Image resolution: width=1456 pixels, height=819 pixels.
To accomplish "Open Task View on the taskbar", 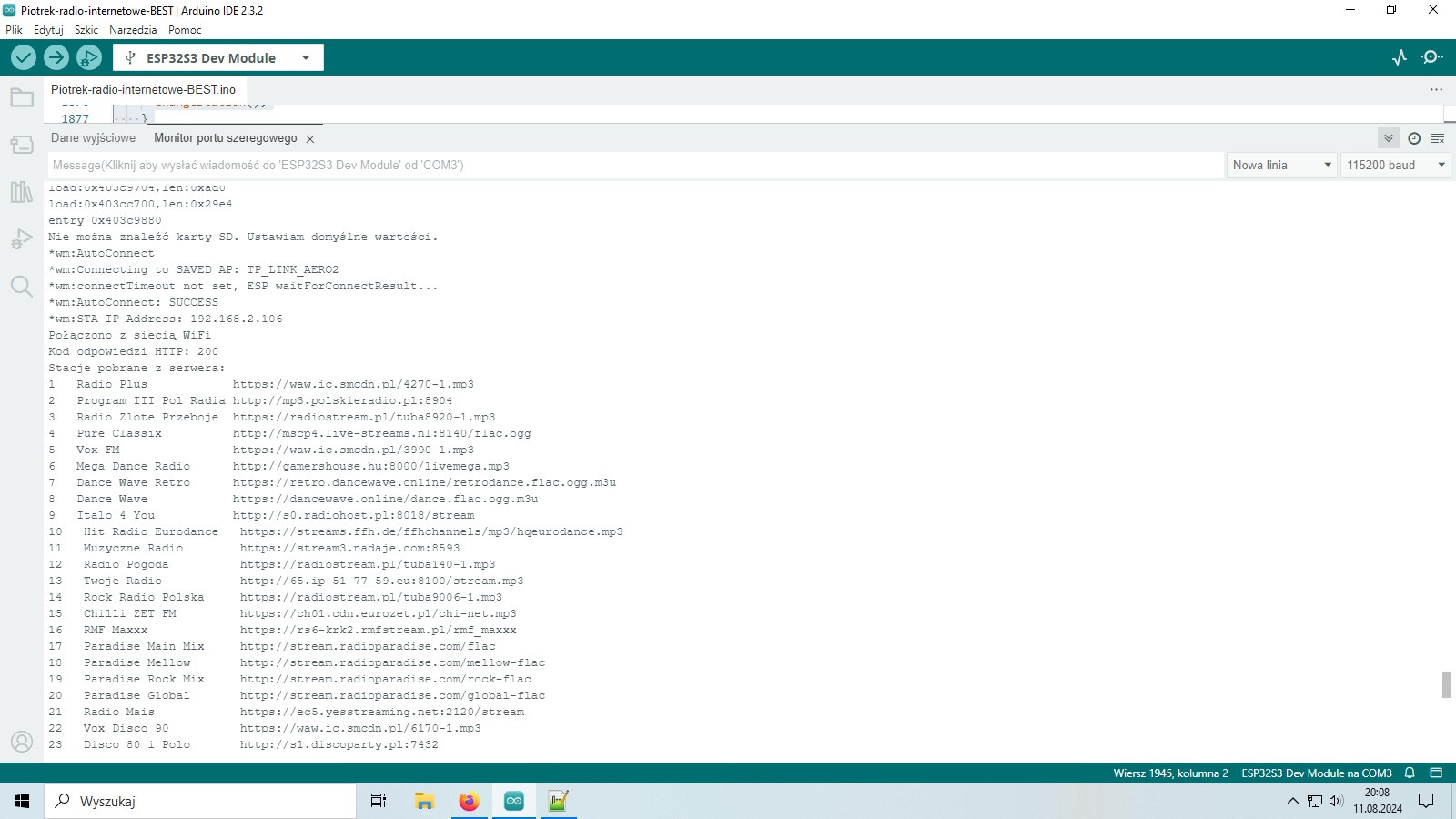I will (379, 801).
